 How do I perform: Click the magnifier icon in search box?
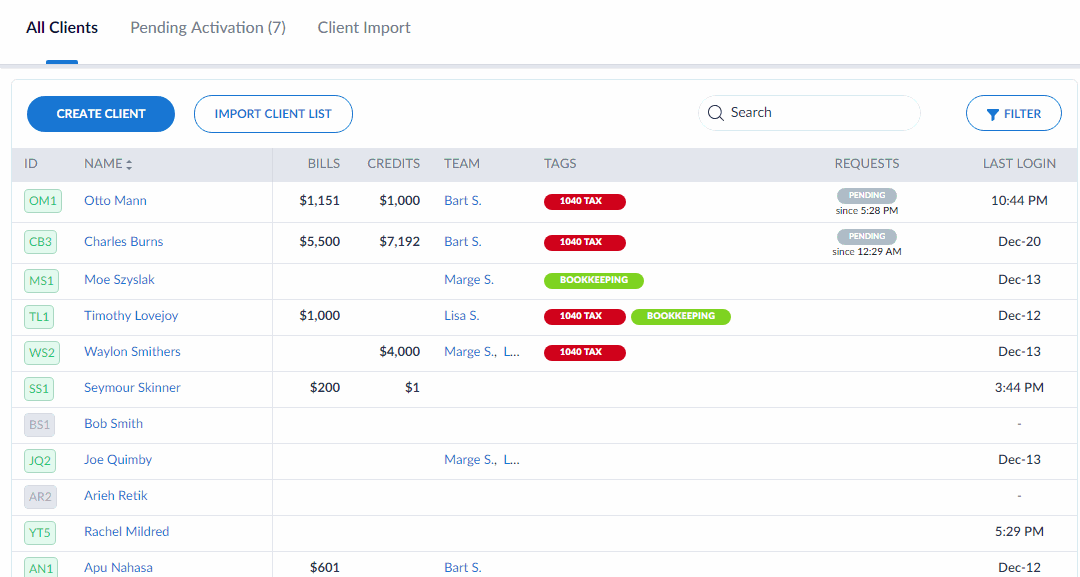(x=715, y=113)
